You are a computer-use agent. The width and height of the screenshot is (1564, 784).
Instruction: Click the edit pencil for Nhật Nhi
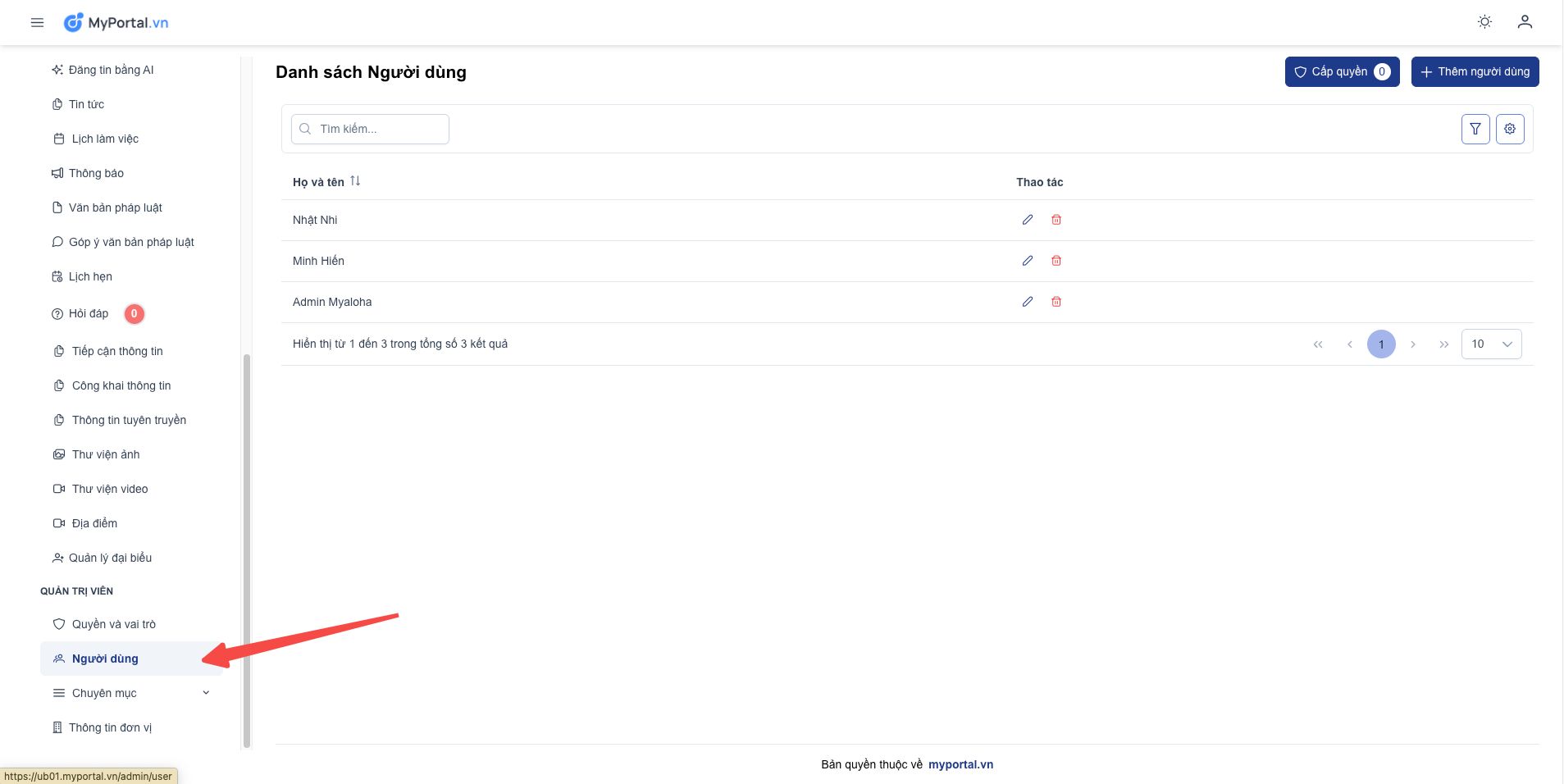tap(1027, 220)
